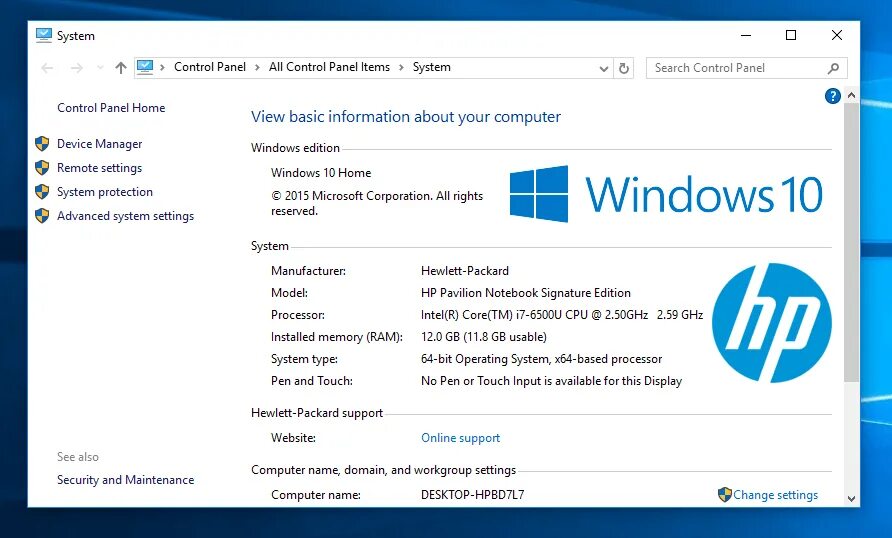The width and height of the screenshot is (892, 538).
Task: Click 'HP Pavilion Notebook Signature Edition' model text
Action: (526, 293)
